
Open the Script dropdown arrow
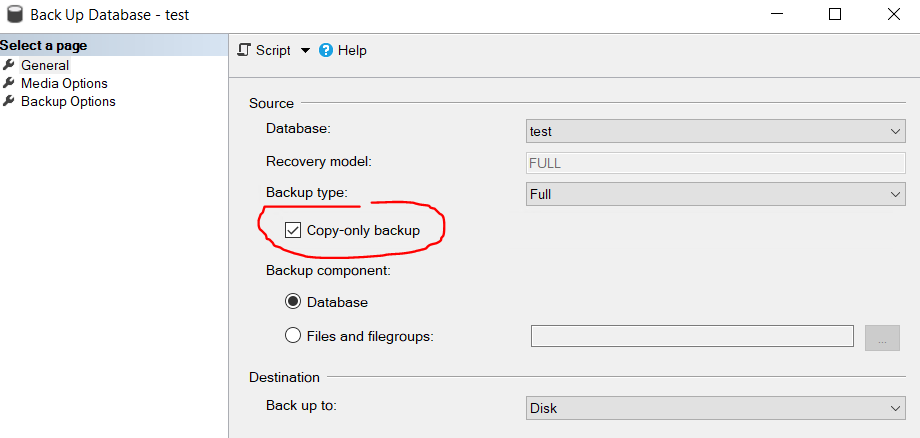(x=305, y=51)
